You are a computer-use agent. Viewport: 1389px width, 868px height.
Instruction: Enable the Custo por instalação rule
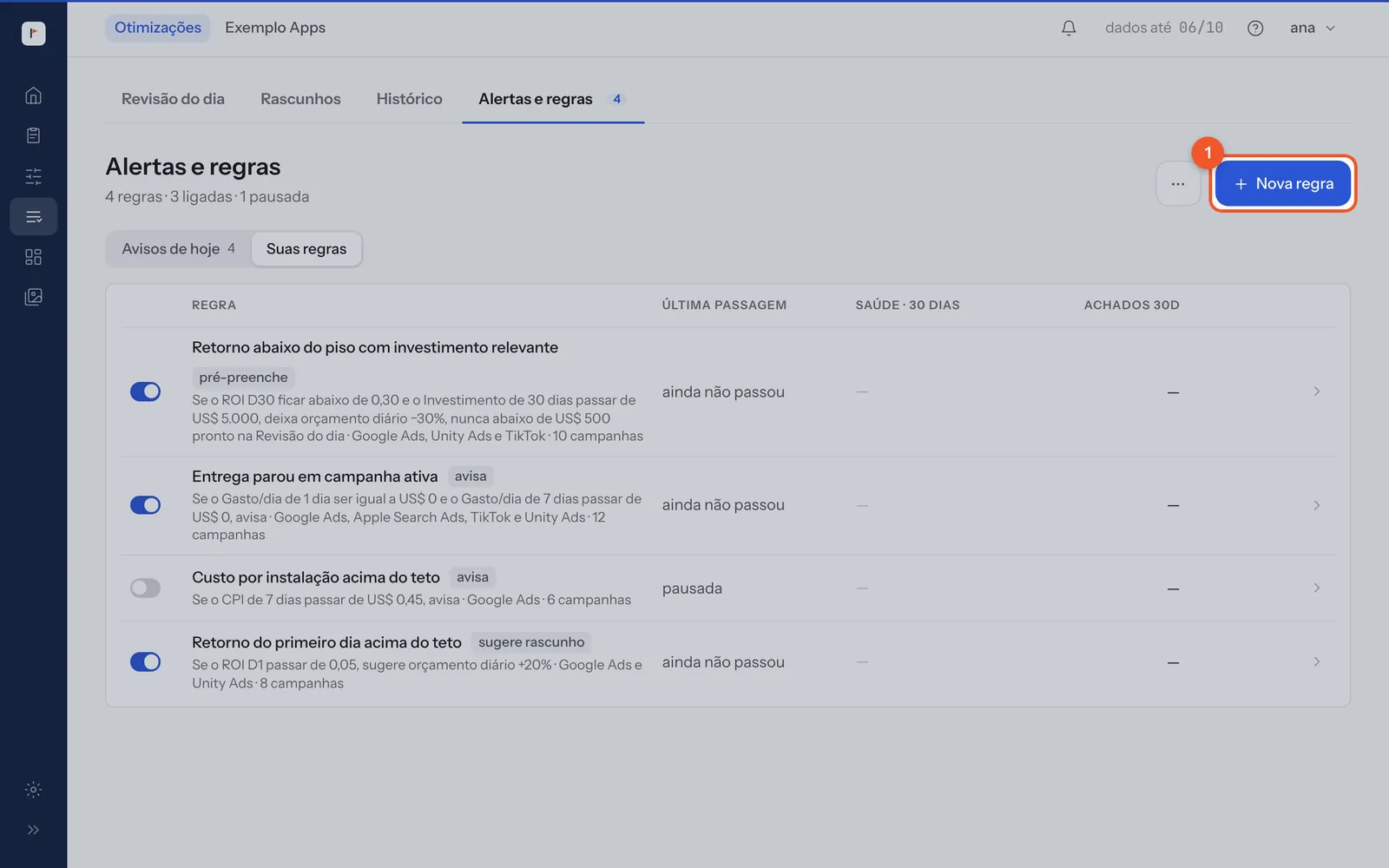pos(145,589)
